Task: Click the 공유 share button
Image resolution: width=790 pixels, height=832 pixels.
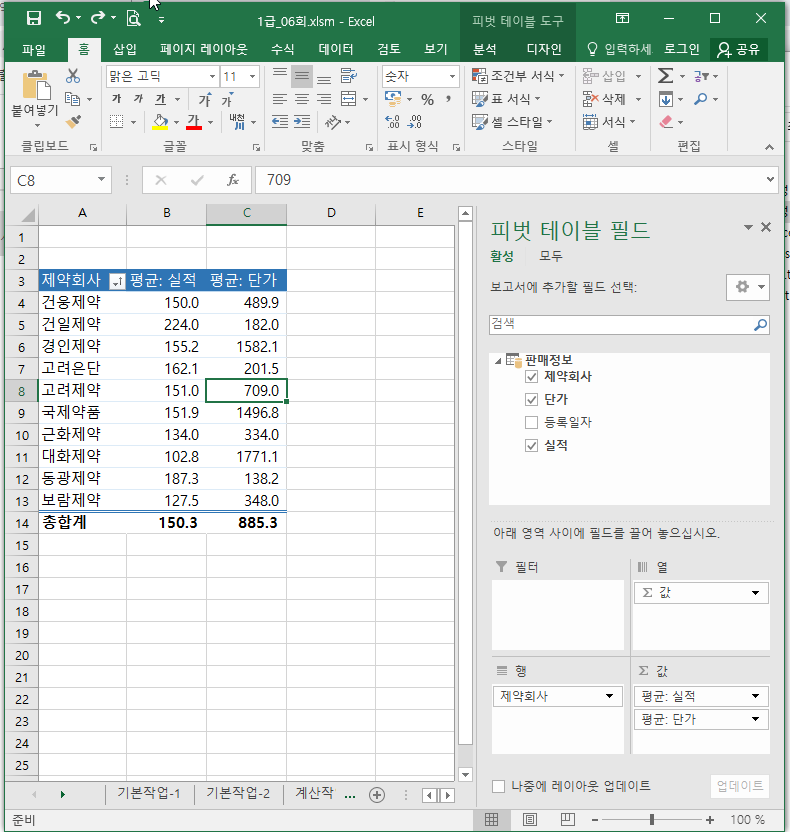Action: pyautogui.click(x=738, y=49)
